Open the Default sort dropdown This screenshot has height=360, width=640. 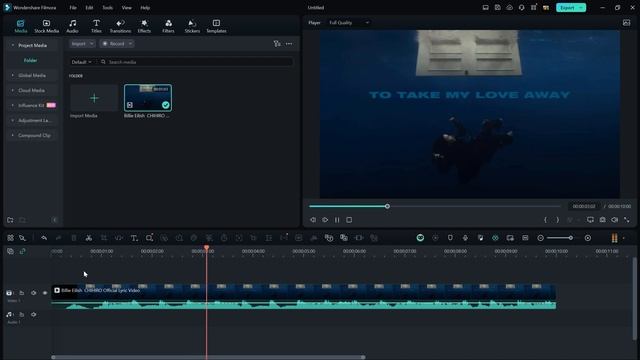[81, 62]
